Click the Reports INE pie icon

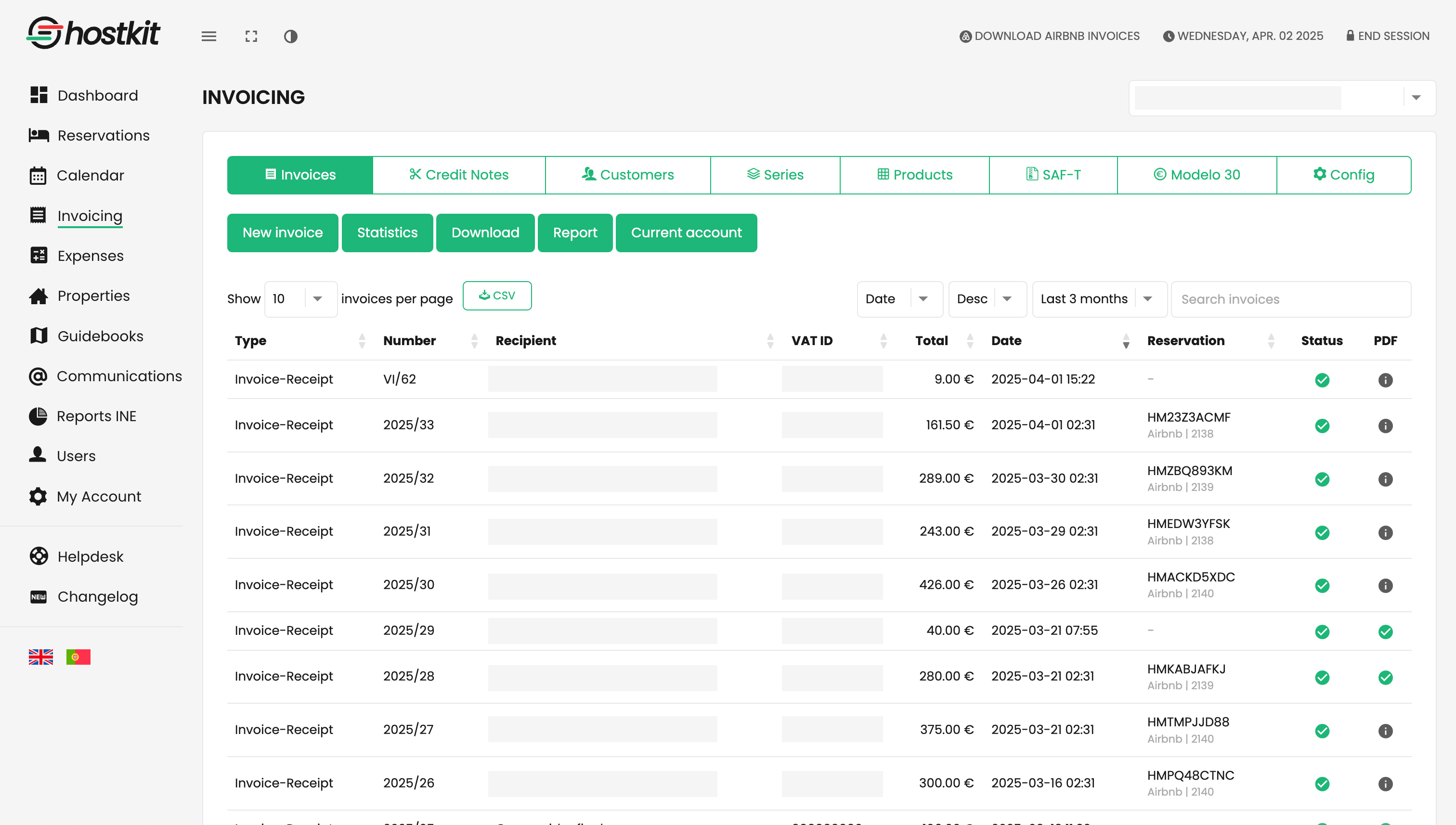[x=38, y=416]
